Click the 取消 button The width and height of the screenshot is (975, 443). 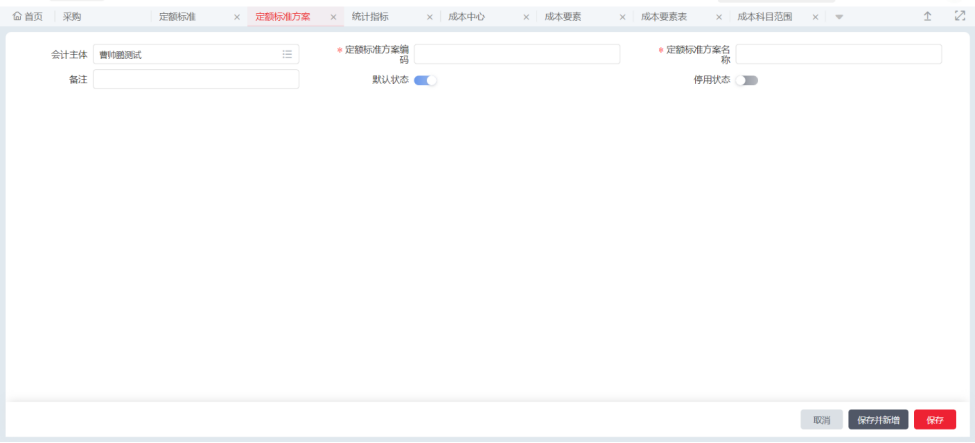[x=821, y=419]
